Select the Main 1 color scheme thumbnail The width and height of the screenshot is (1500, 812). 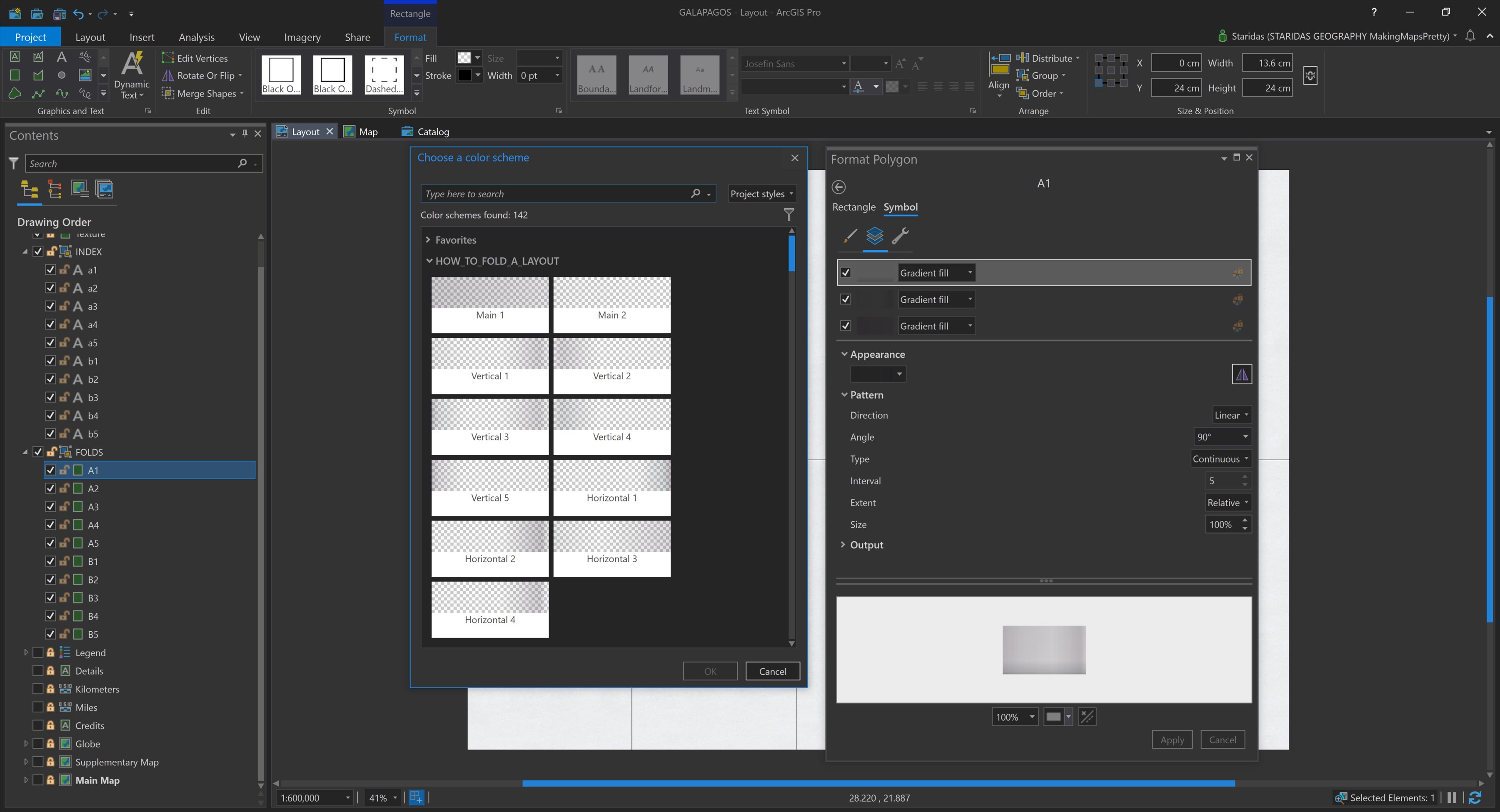point(490,304)
